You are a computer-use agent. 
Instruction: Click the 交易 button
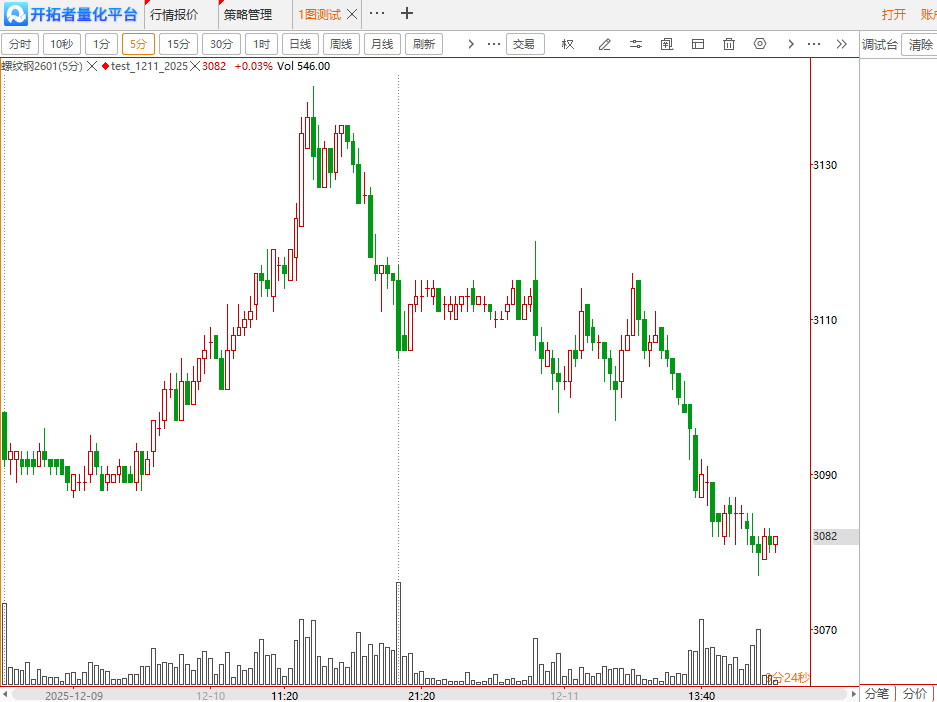524,44
